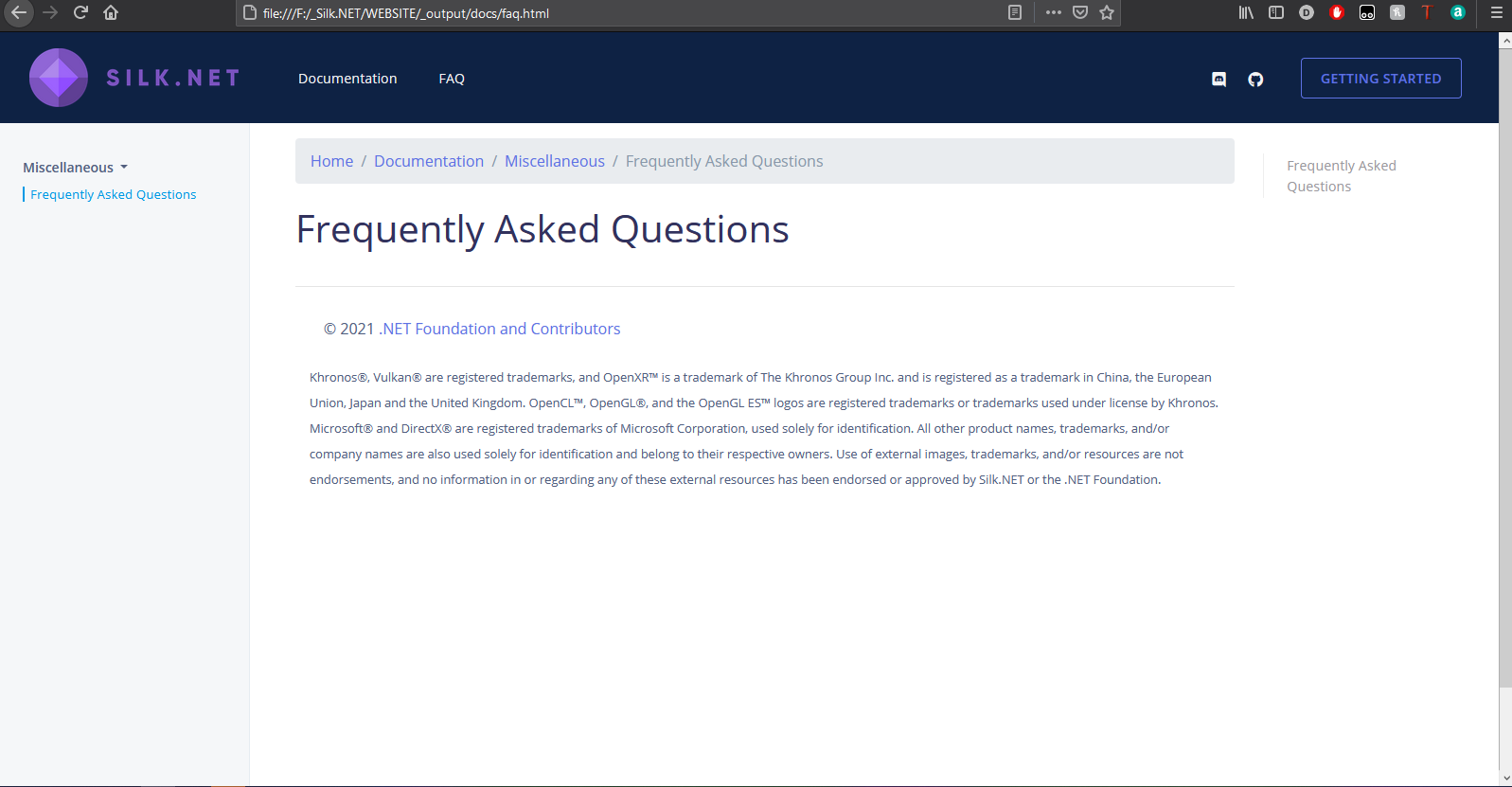Open the three-dots page actions menu
The image size is (1512, 787).
coord(1053,13)
